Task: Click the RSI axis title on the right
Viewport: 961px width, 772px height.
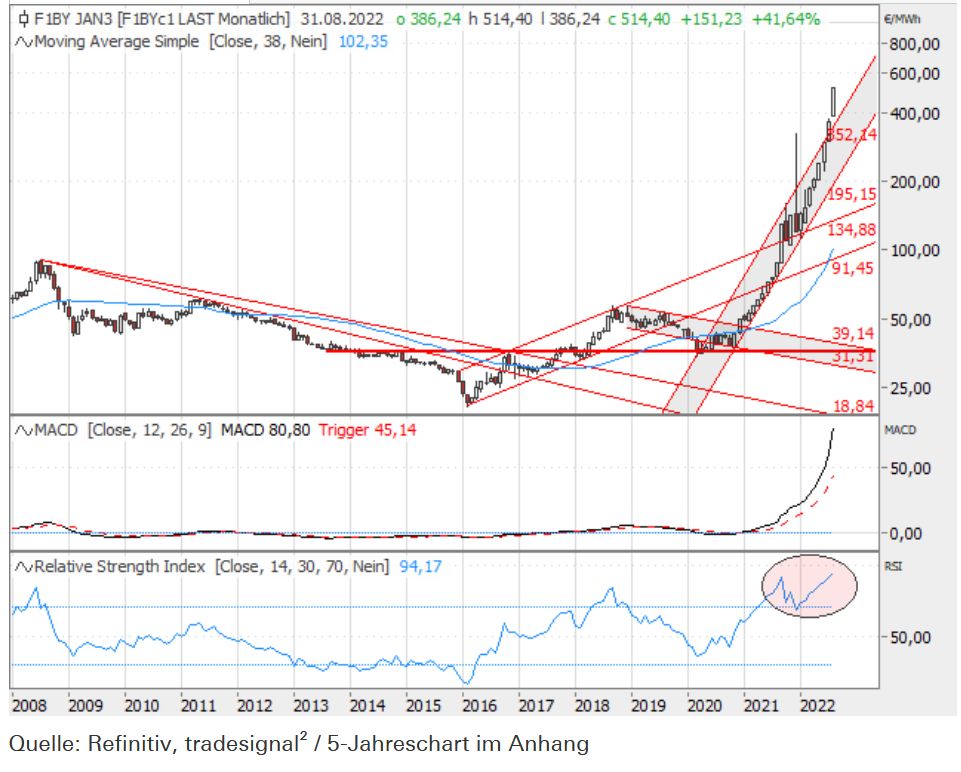Action: (x=893, y=566)
